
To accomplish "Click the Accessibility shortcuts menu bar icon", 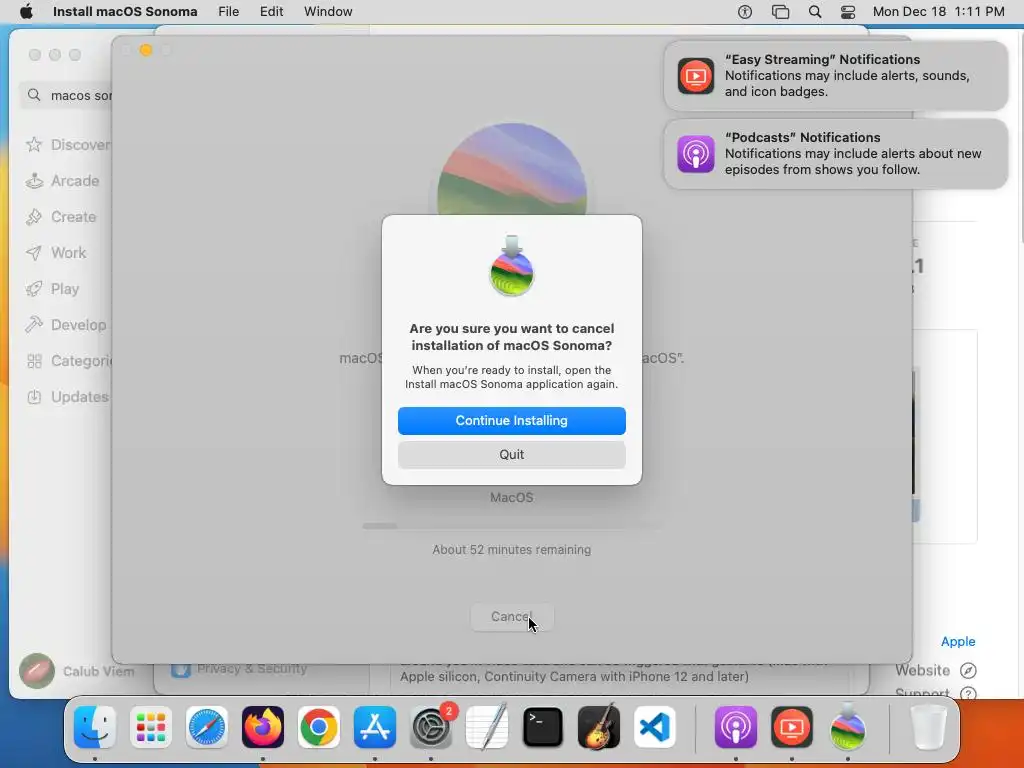I will (744, 11).
